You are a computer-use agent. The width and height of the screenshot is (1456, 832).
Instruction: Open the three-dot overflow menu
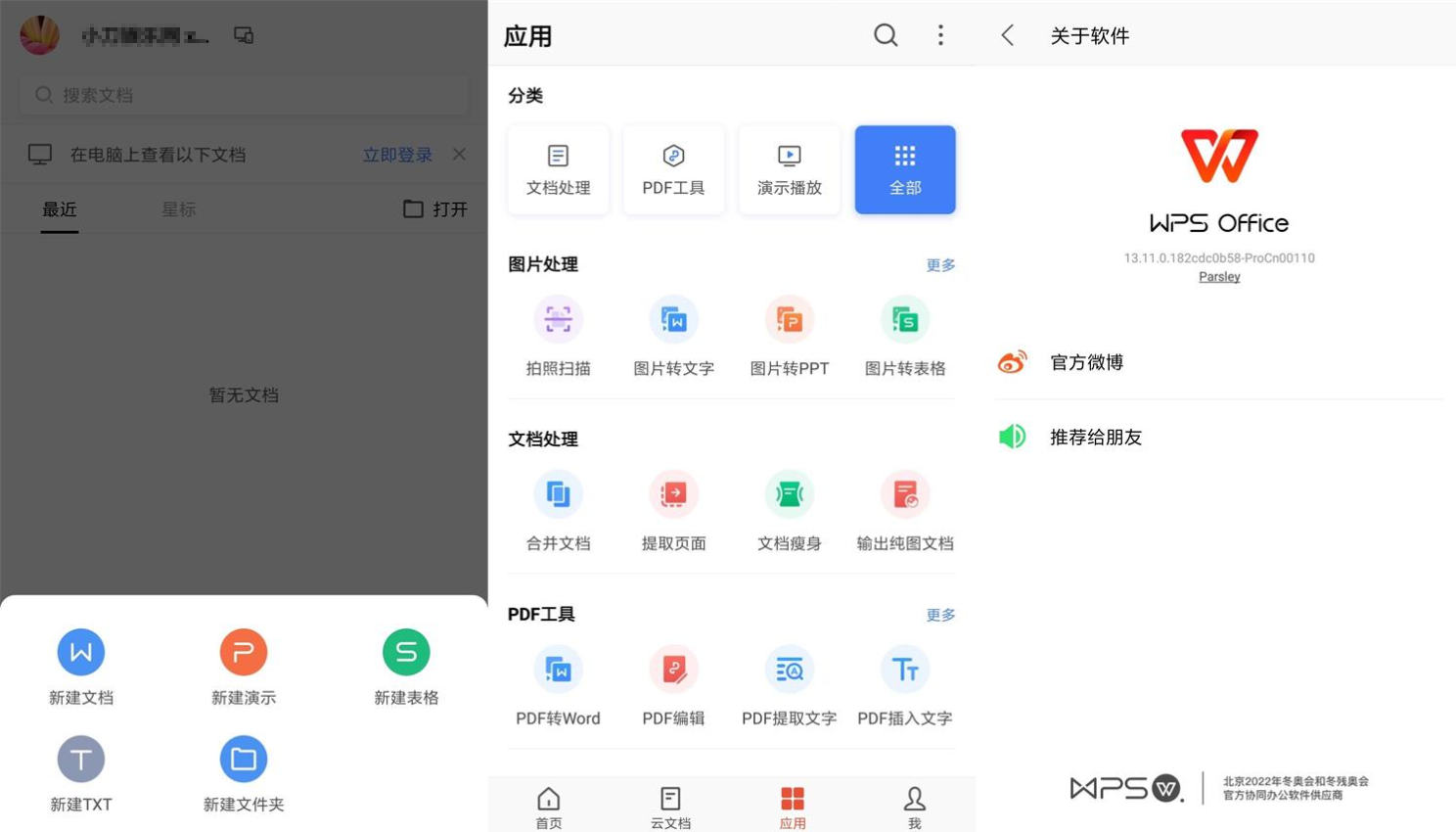point(939,35)
